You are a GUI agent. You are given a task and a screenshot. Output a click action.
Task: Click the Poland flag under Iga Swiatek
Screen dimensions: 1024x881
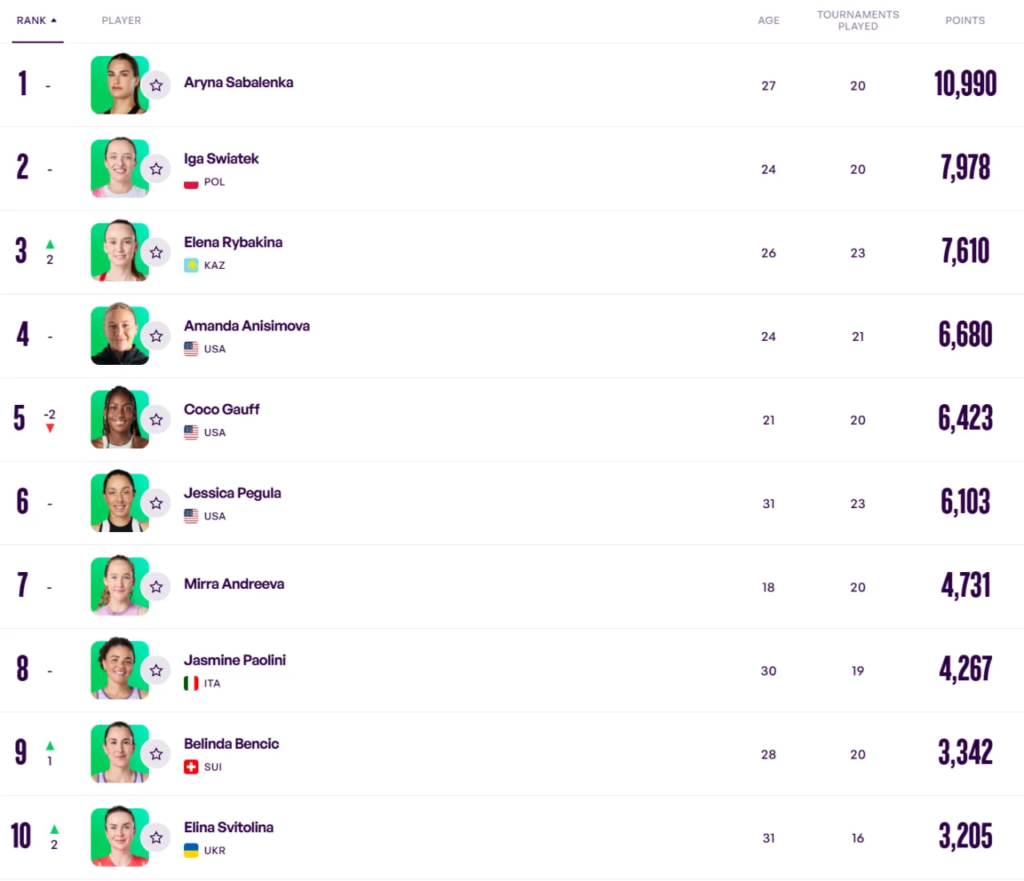click(x=191, y=183)
